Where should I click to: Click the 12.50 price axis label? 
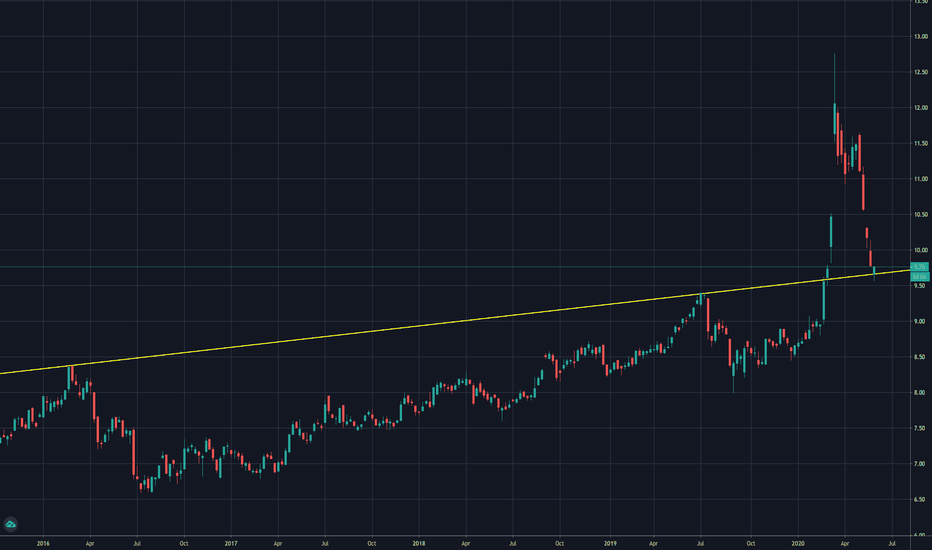[921, 73]
